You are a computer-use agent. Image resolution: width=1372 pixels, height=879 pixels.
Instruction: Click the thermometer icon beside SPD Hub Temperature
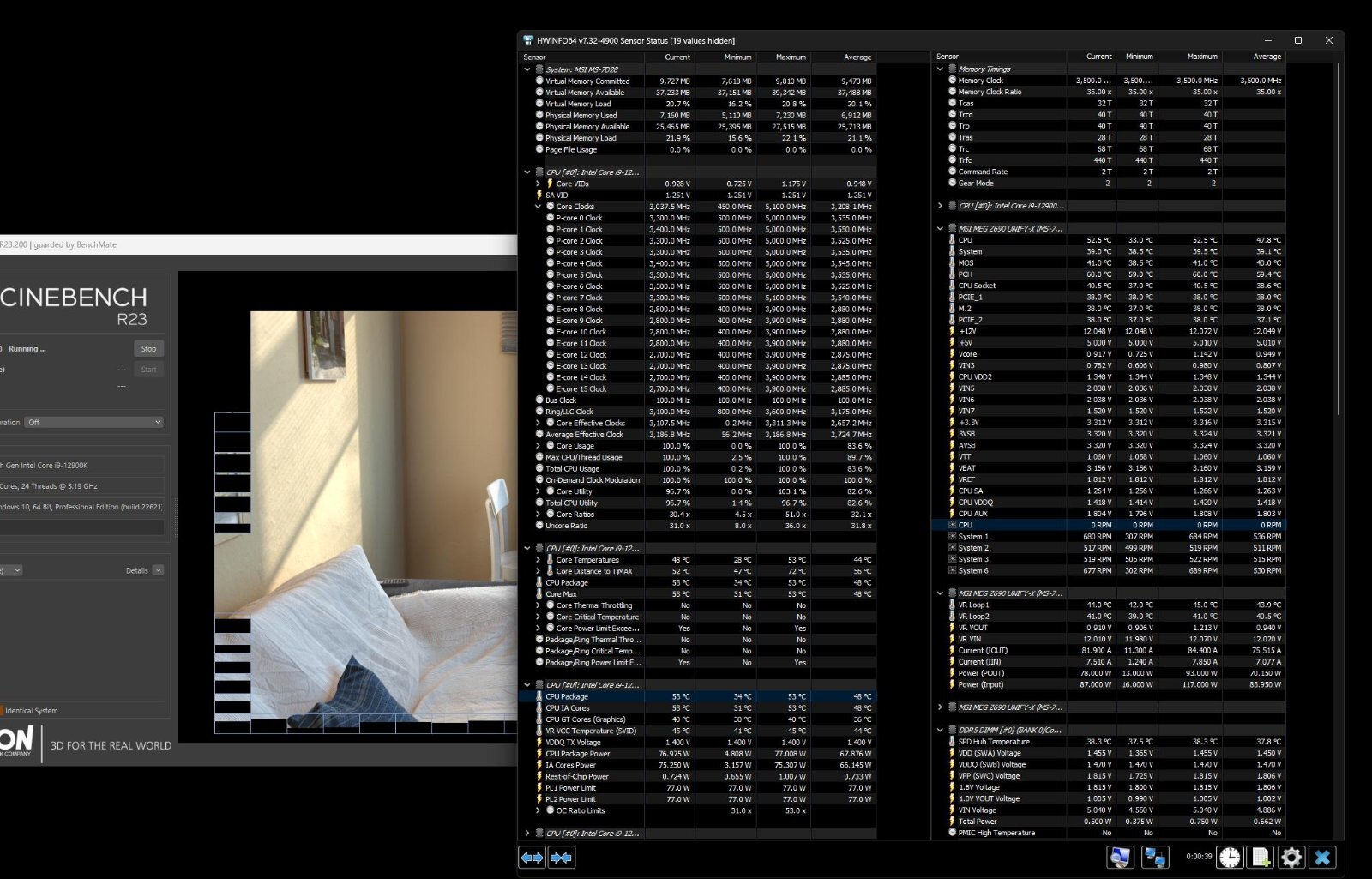pyautogui.click(x=952, y=742)
